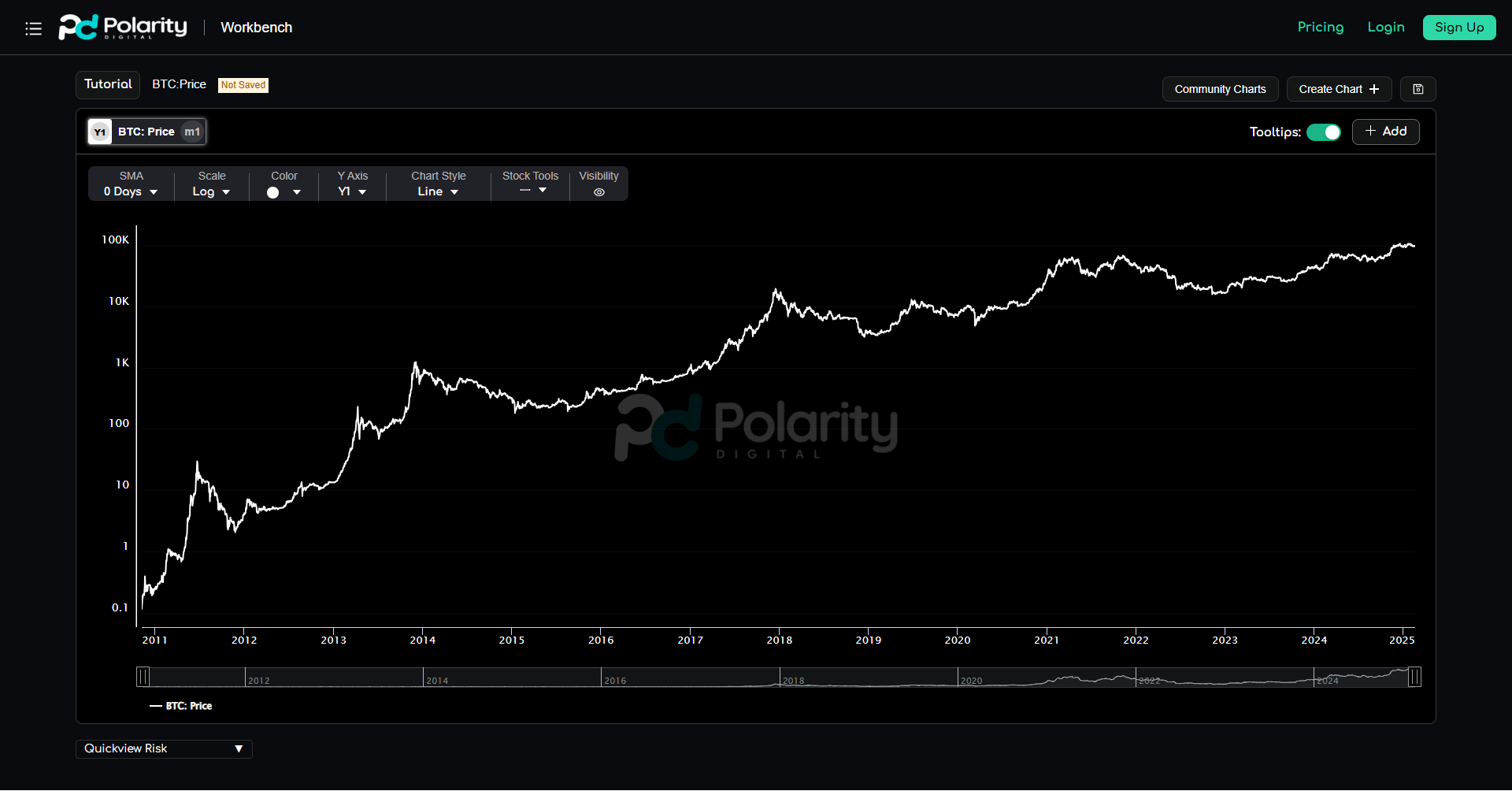Open the hamburger menu icon
Viewport: 1512px width, 791px height.
click(x=33, y=28)
